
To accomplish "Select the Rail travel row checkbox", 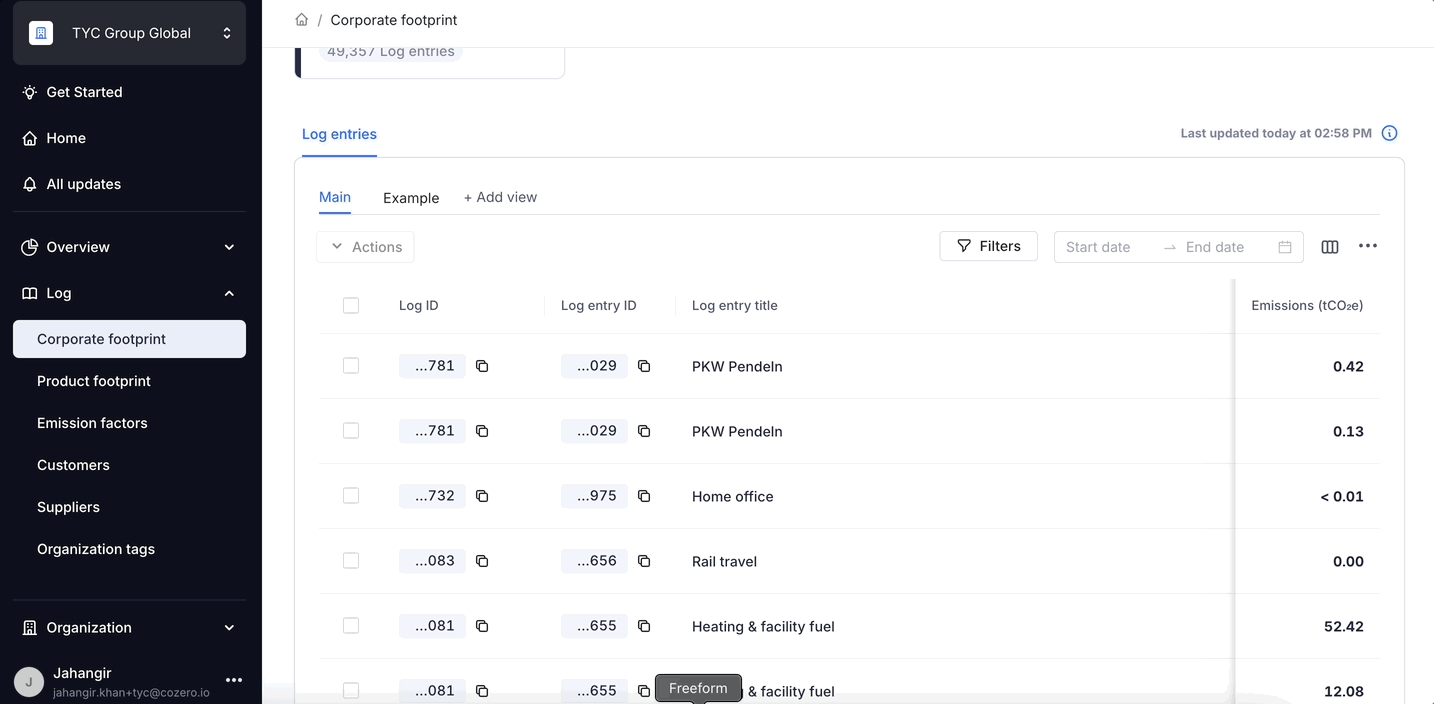I will [351, 561].
